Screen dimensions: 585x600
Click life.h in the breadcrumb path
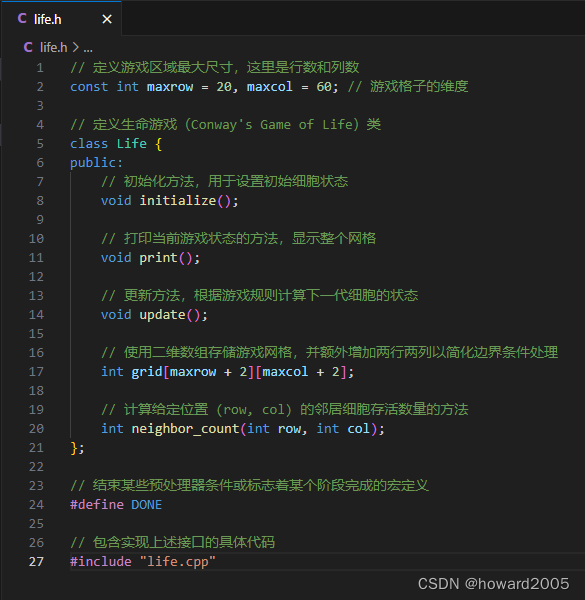pyautogui.click(x=54, y=47)
